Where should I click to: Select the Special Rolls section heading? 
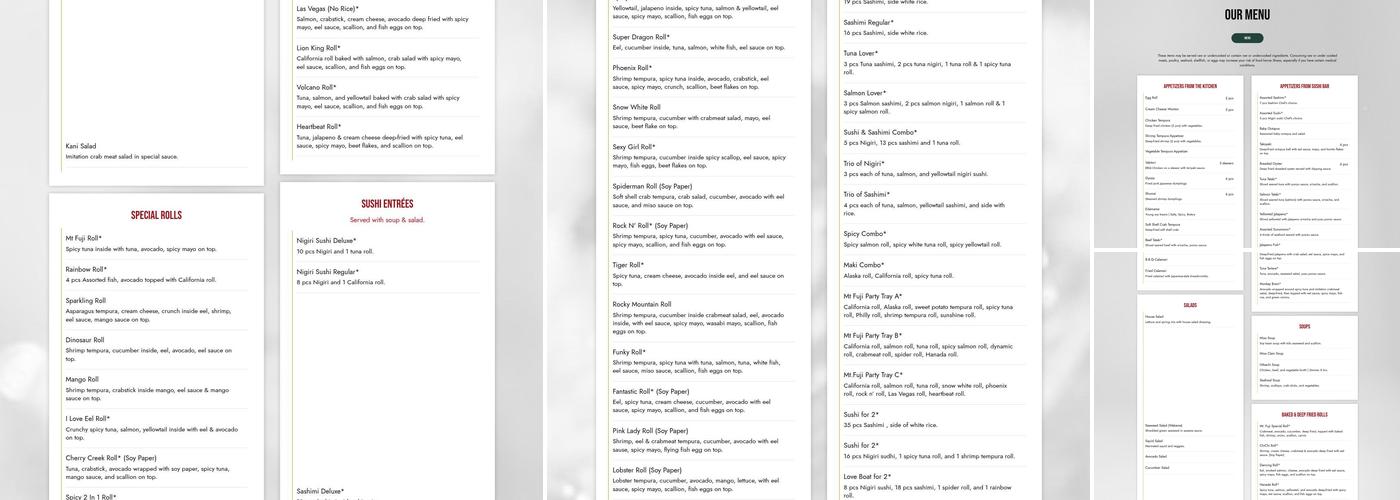(x=156, y=215)
